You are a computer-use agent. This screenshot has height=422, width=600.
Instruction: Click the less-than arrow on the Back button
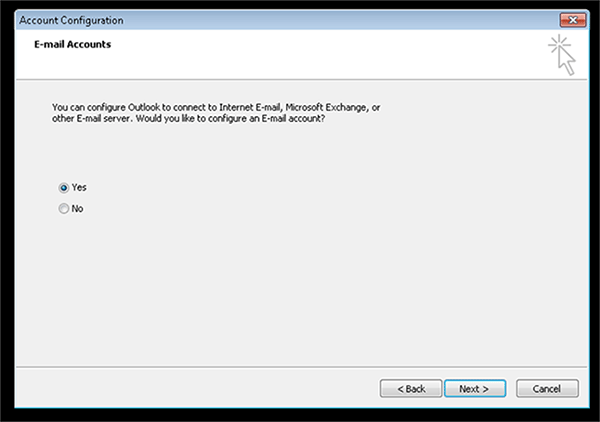click(400, 389)
